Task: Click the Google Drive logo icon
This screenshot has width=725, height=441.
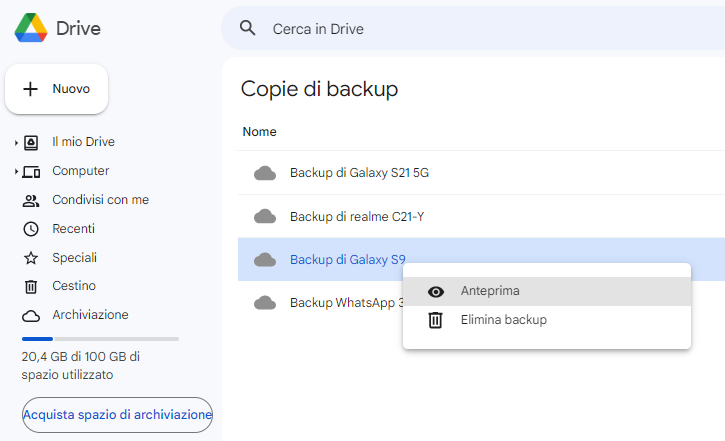Action: (x=31, y=28)
